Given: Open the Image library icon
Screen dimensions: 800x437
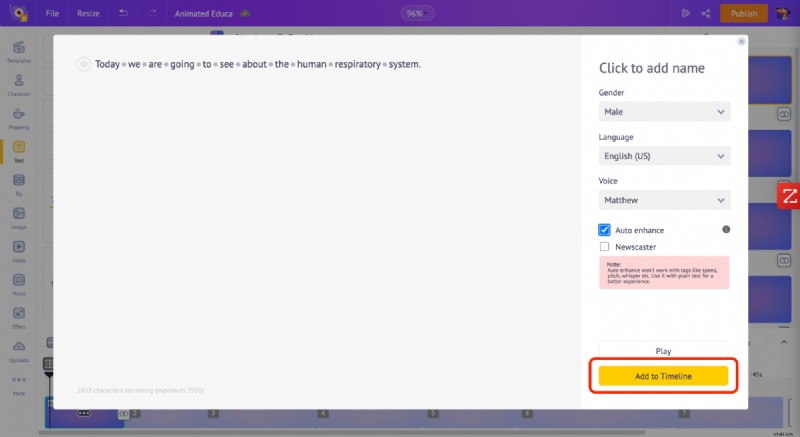Looking at the screenshot, I should 18,217.
